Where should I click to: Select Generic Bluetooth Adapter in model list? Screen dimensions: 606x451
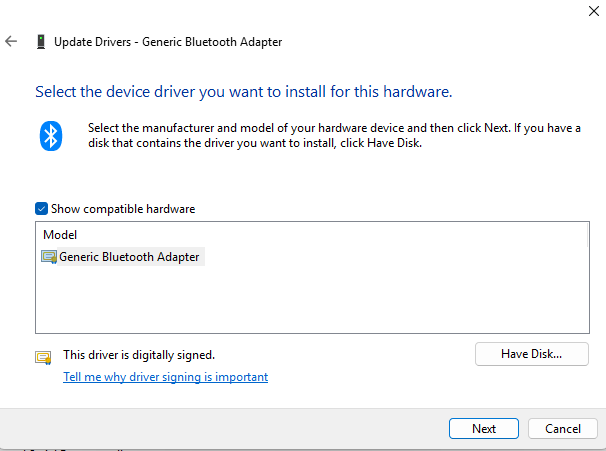coord(129,257)
